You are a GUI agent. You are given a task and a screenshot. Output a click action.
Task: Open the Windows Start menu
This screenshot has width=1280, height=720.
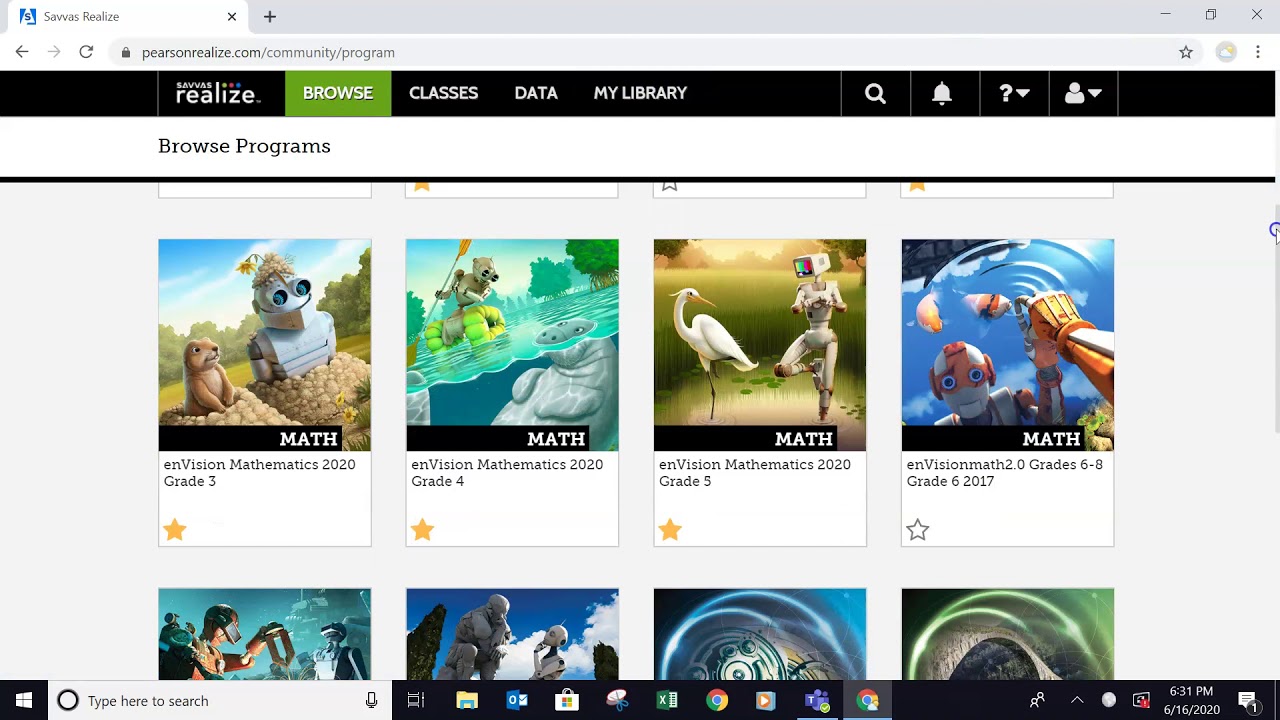click(24, 700)
